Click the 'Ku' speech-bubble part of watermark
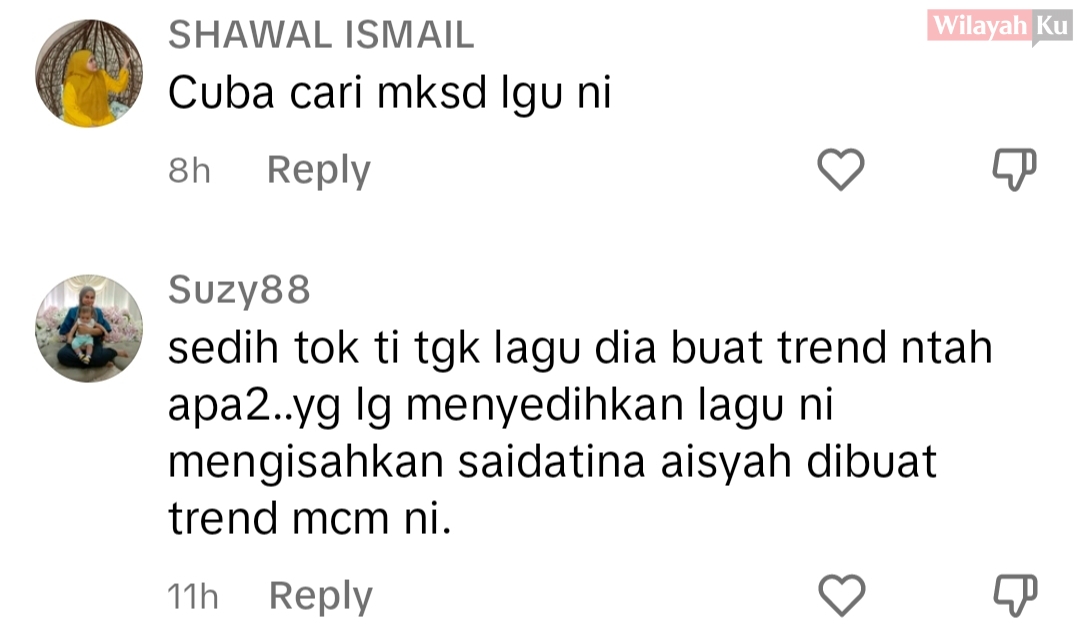Screen dimensions: 1080x635 point(1051,27)
